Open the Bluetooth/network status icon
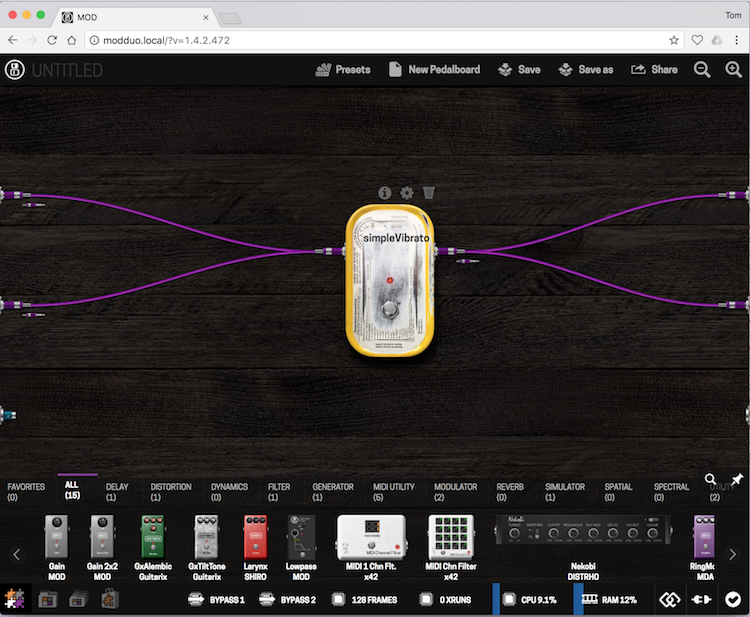The image size is (750, 617). [670, 599]
